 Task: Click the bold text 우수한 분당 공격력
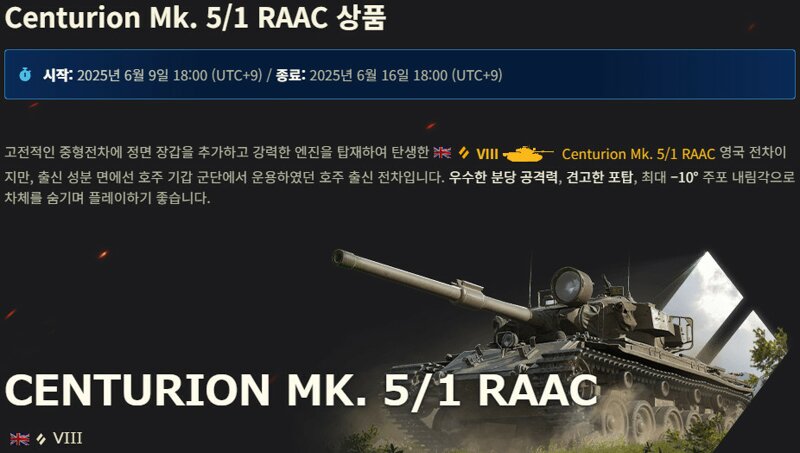click(x=503, y=177)
